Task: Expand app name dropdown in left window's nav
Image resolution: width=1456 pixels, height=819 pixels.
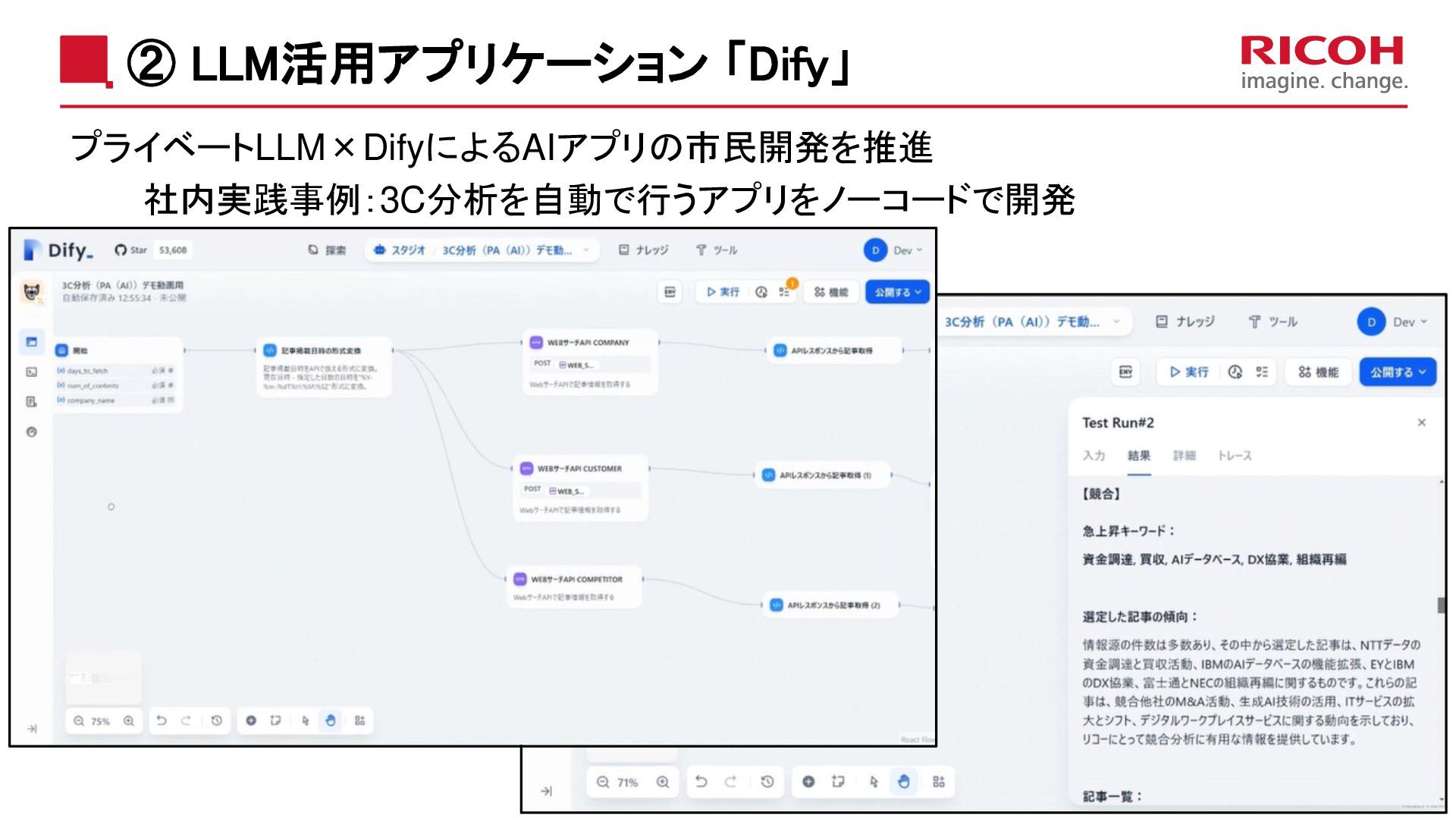Action: point(586,250)
